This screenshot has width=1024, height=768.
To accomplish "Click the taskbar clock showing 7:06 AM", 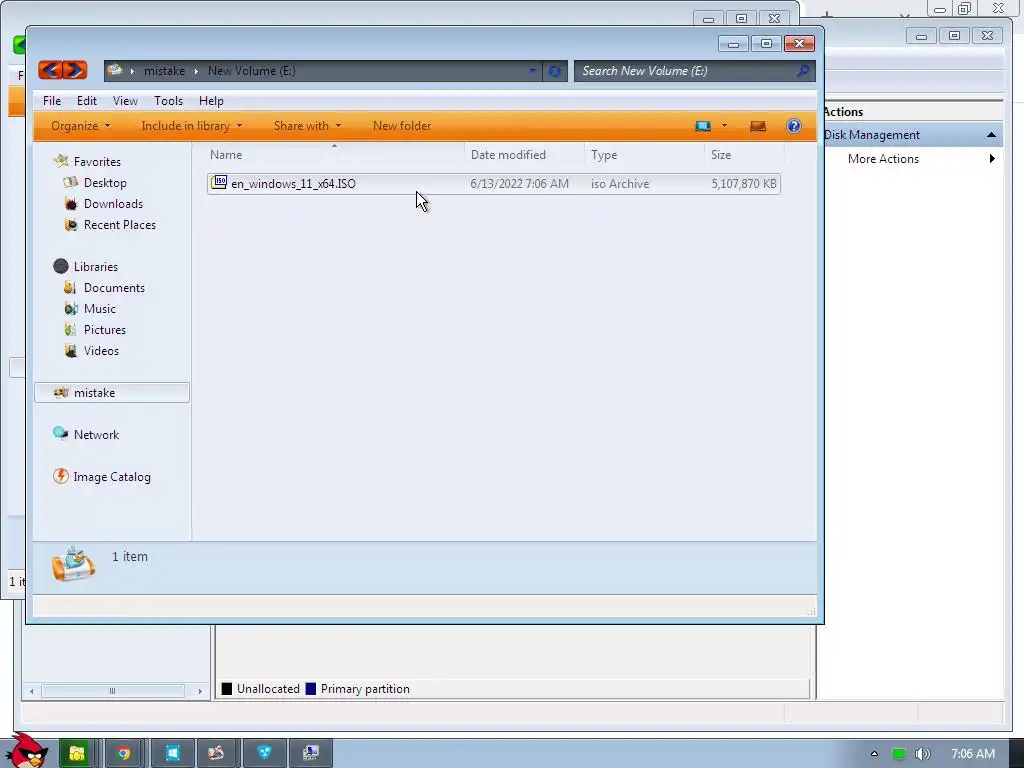I will [x=972, y=754].
